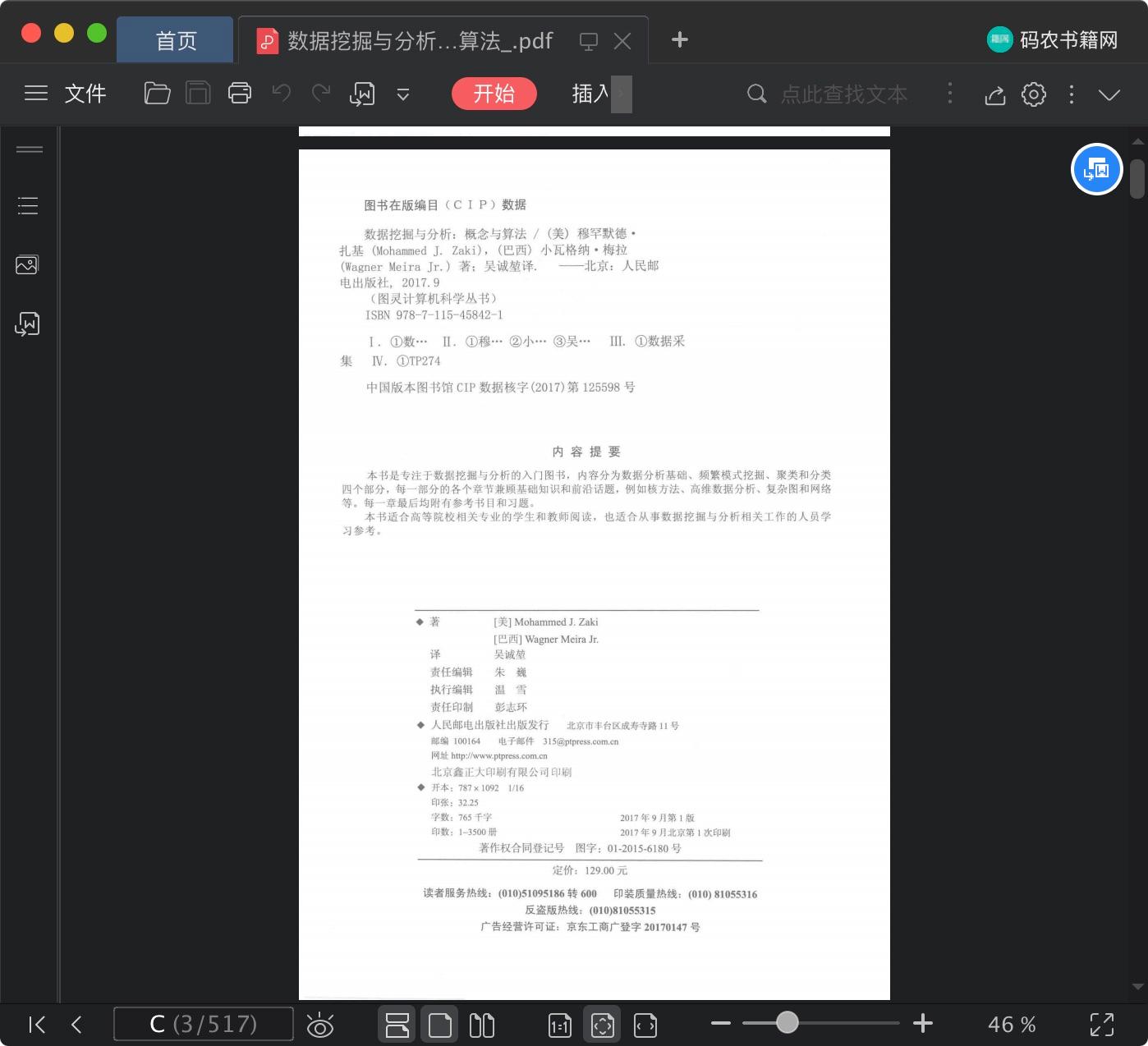The image size is (1148, 1046).
Task: Add a new tab with plus button
Action: coord(680,39)
